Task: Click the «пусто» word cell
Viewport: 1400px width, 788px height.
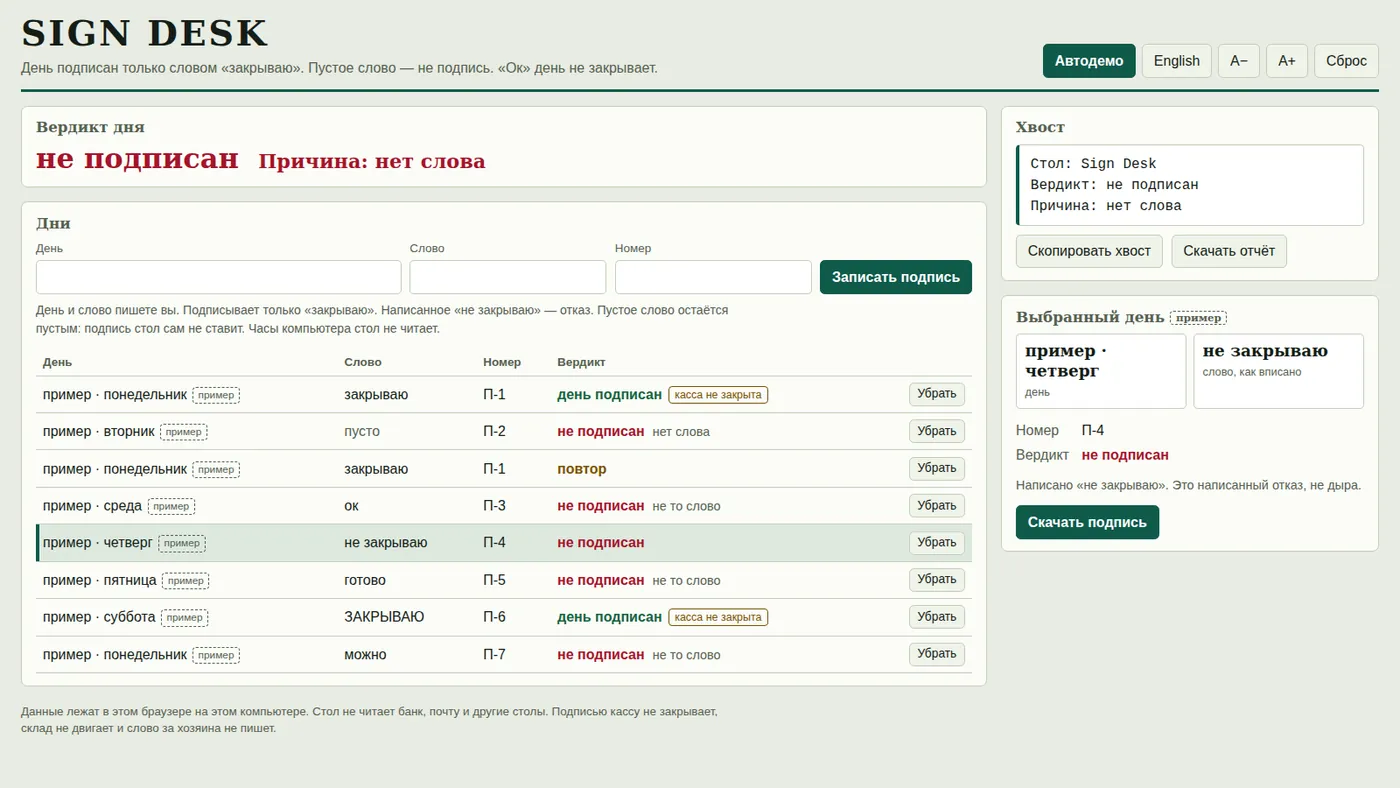Action: pyautogui.click(x=362, y=432)
